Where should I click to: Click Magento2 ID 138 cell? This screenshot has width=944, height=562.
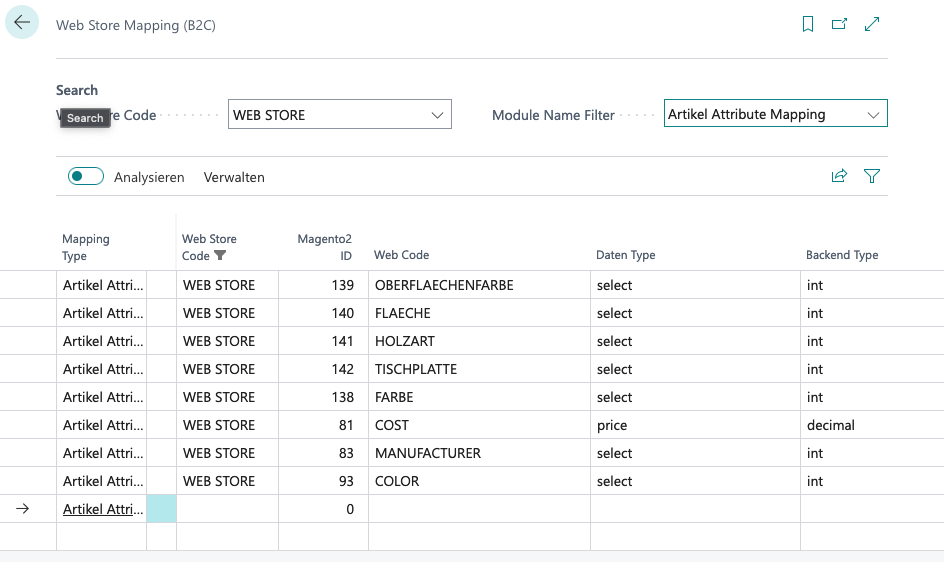(x=323, y=397)
